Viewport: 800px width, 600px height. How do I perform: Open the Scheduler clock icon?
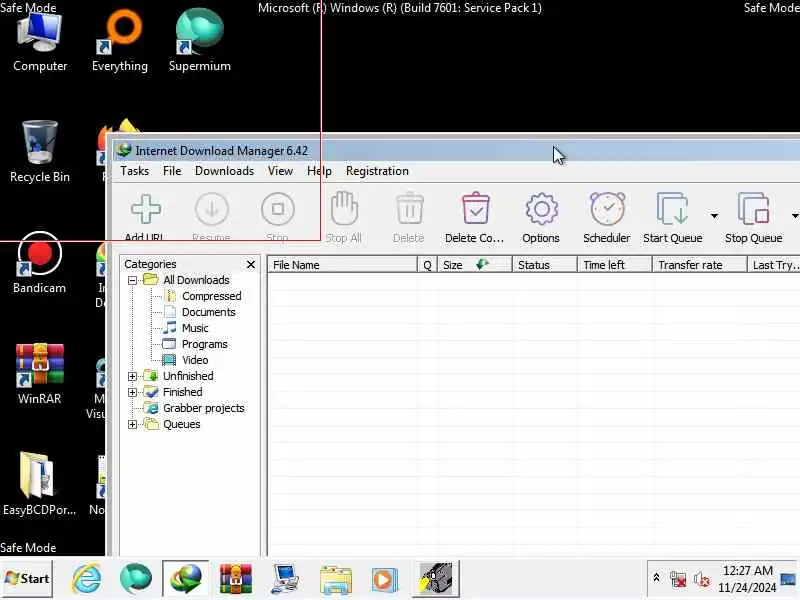pos(607,209)
